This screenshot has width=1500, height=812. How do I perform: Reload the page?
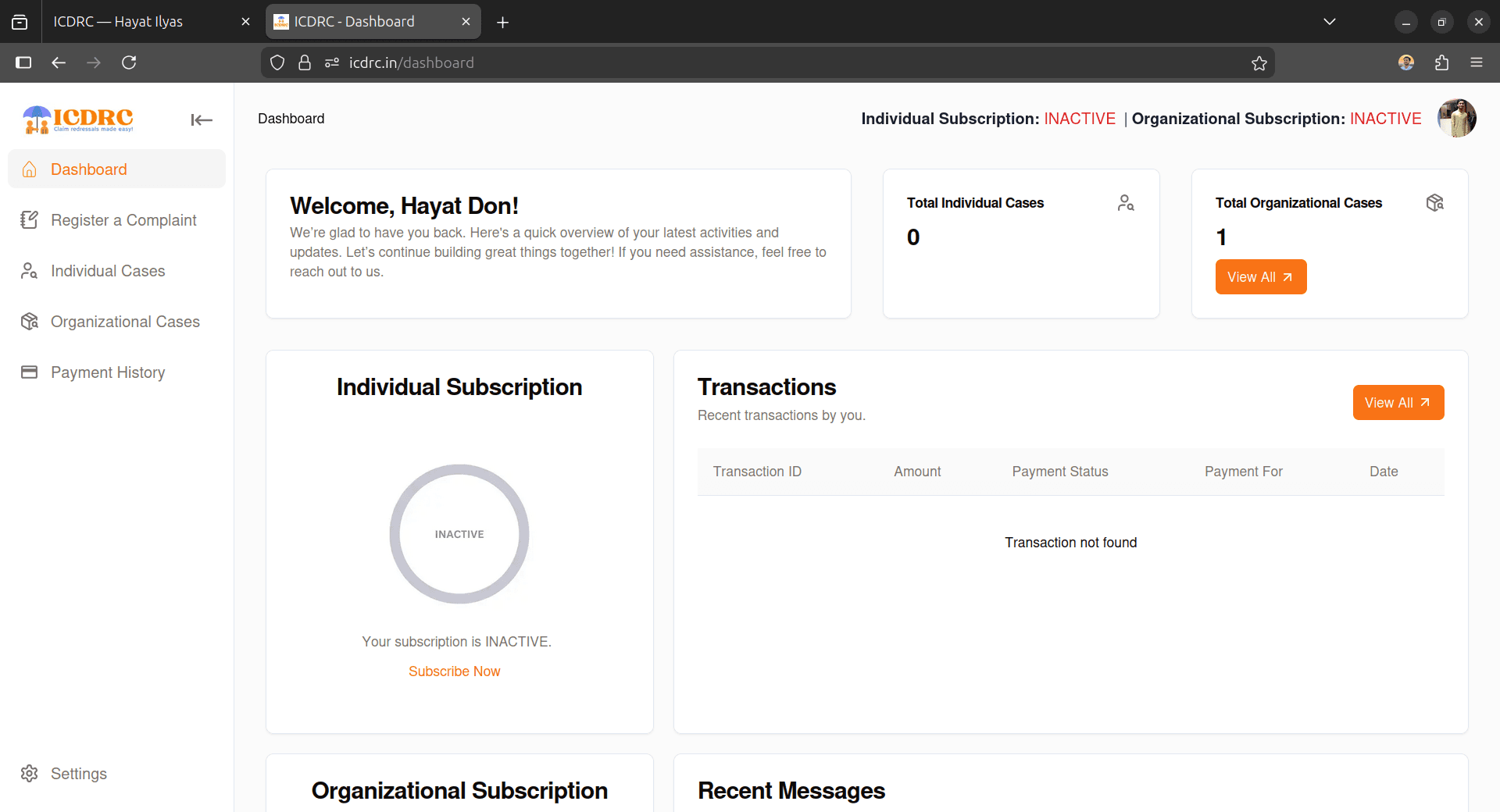pyautogui.click(x=130, y=62)
